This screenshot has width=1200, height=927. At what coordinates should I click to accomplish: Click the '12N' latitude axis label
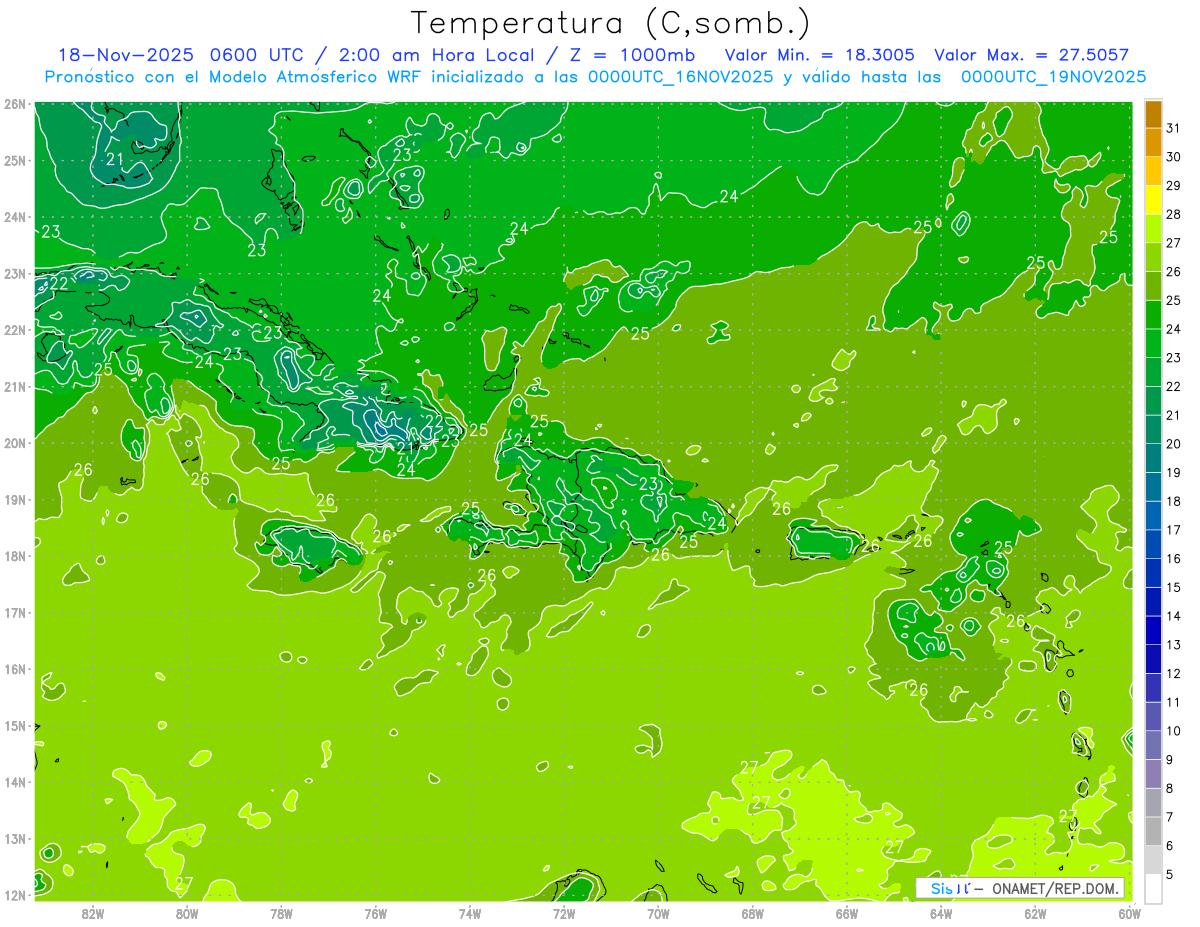tap(15, 895)
